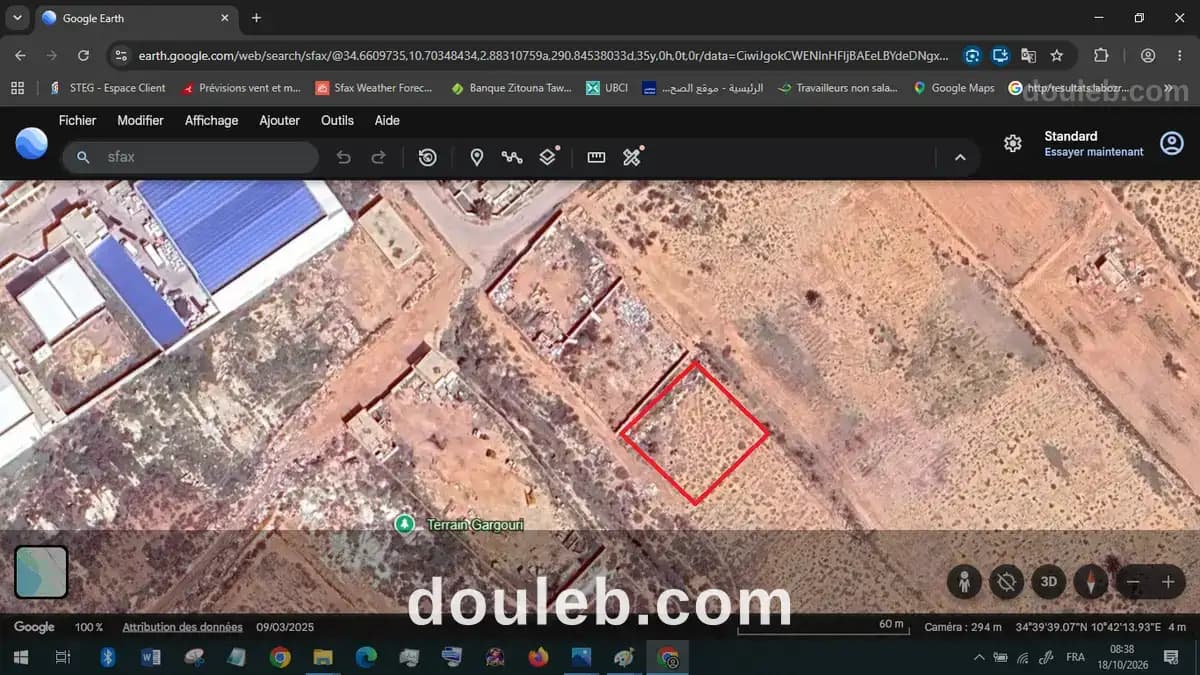Open historical imagery time tool
1200x675 pixels.
(427, 157)
